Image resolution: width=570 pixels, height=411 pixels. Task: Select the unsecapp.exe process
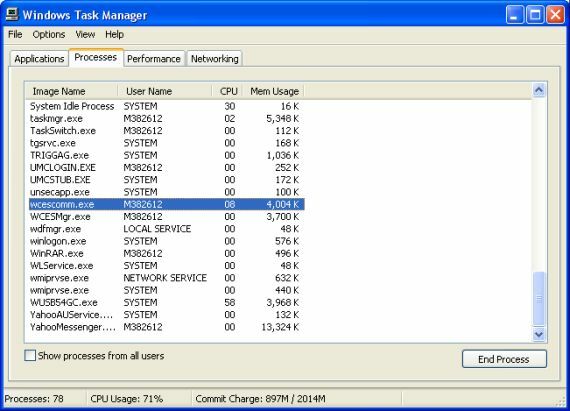166,192
